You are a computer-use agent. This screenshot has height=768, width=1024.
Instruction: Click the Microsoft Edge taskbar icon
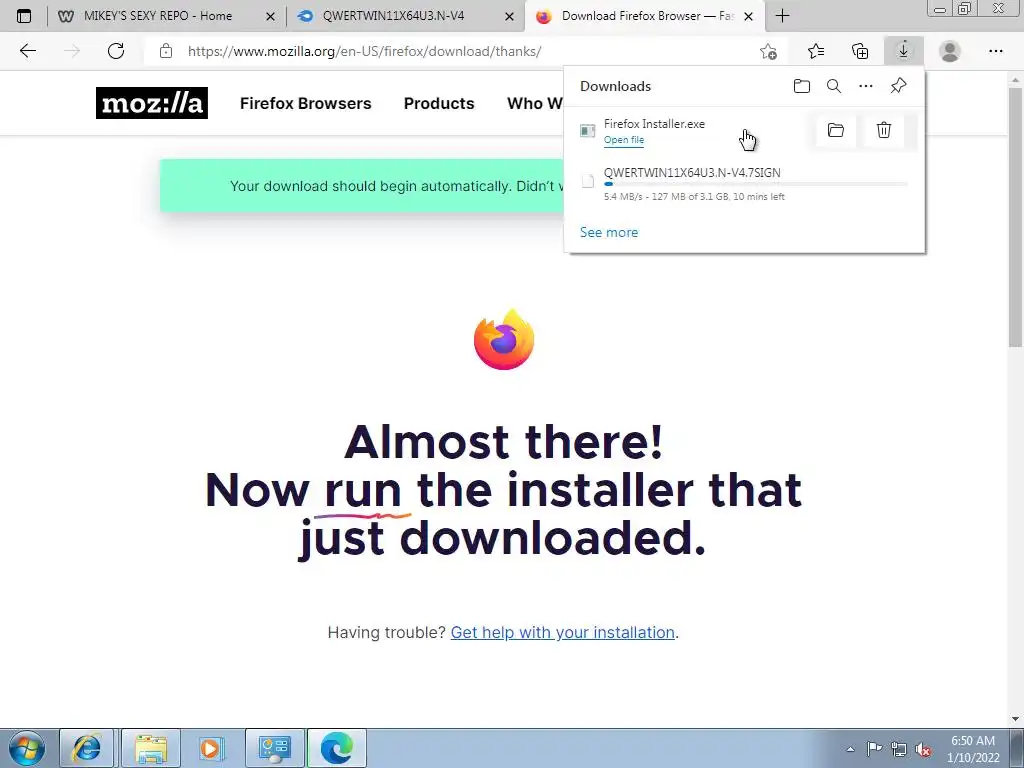[x=337, y=748]
